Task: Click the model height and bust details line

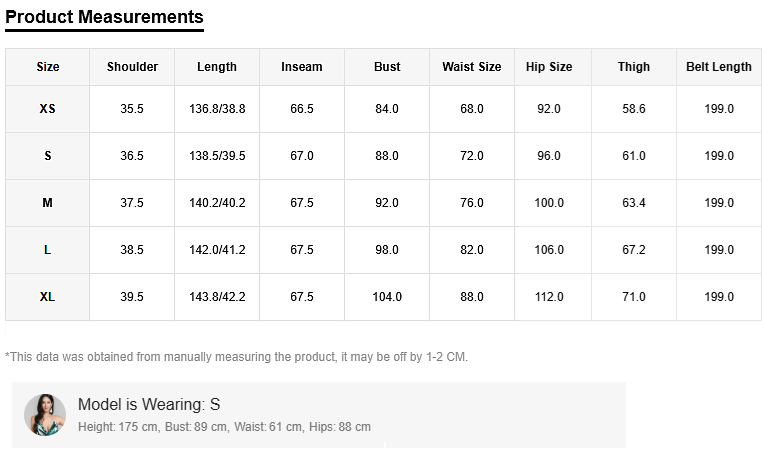Action: pyautogui.click(x=224, y=427)
